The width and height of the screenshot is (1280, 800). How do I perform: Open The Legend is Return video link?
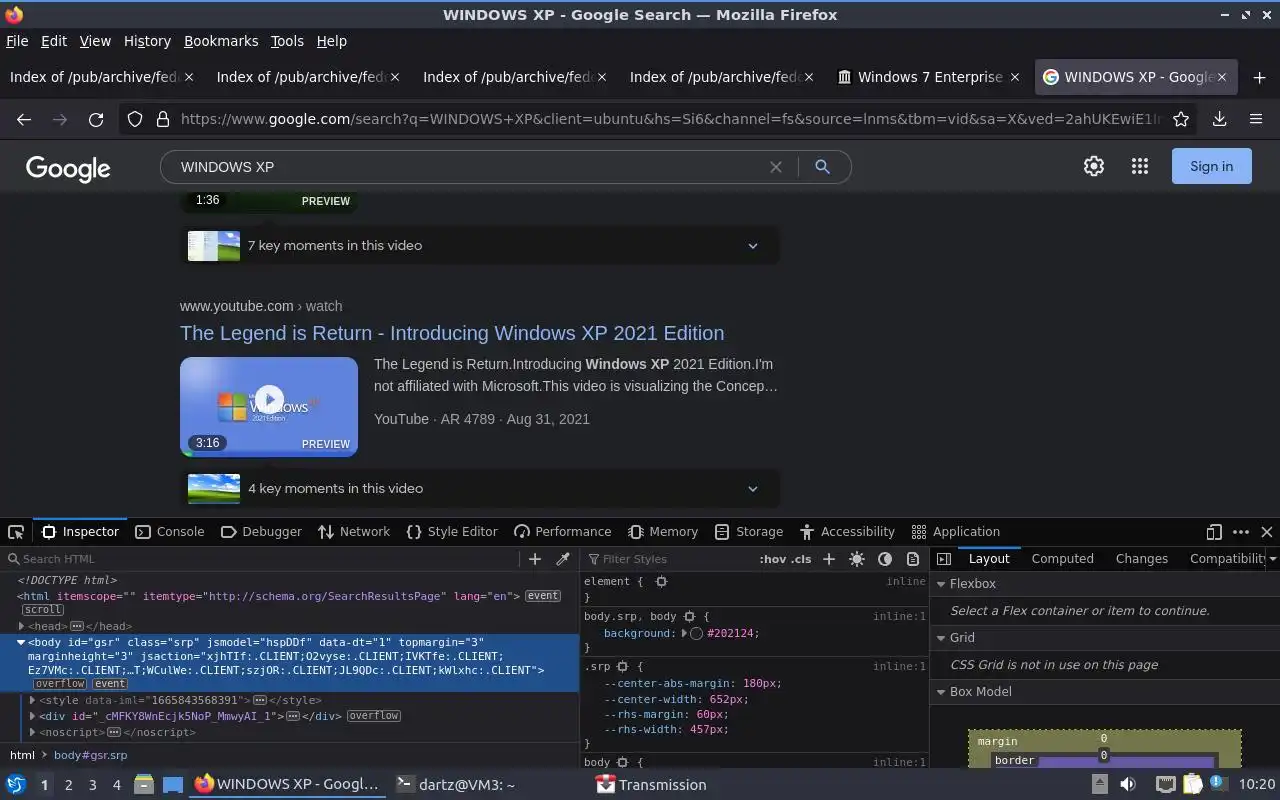tap(452, 333)
